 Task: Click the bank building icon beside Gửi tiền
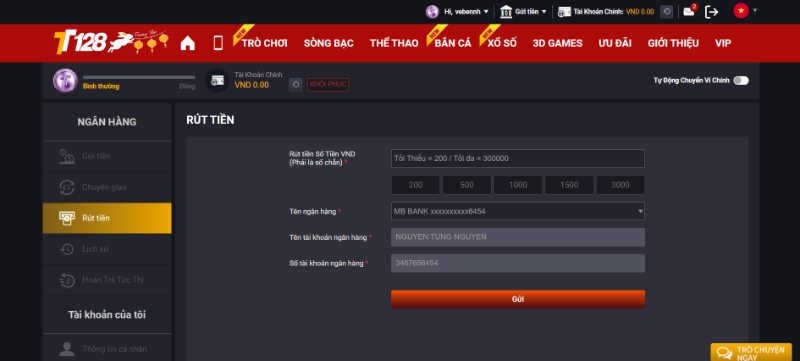(x=506, y=11)
